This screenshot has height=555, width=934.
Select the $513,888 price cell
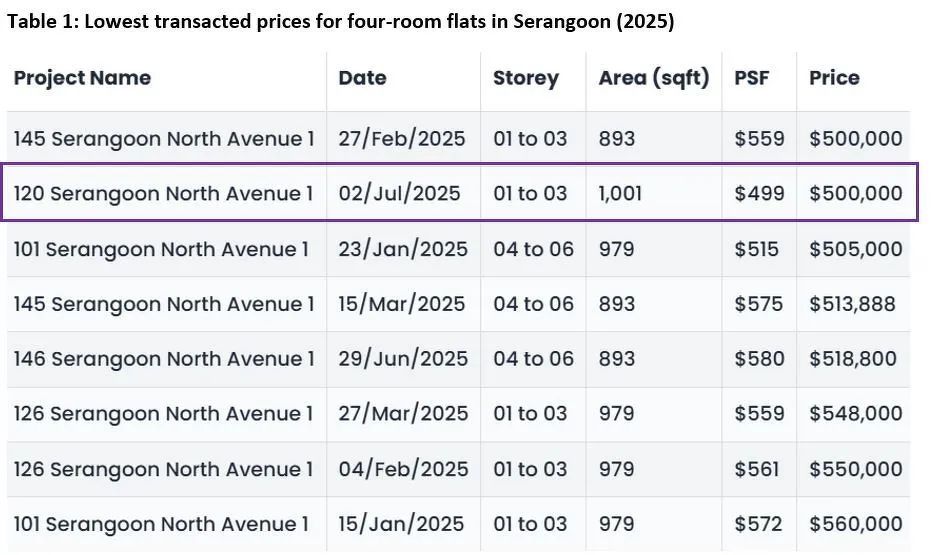(852, 304)
